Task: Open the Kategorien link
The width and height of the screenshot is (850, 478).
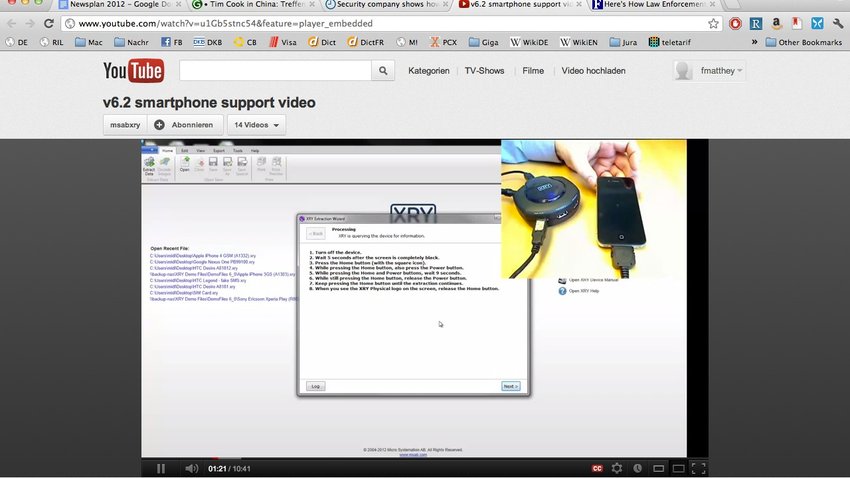Action: click(429, 71)
